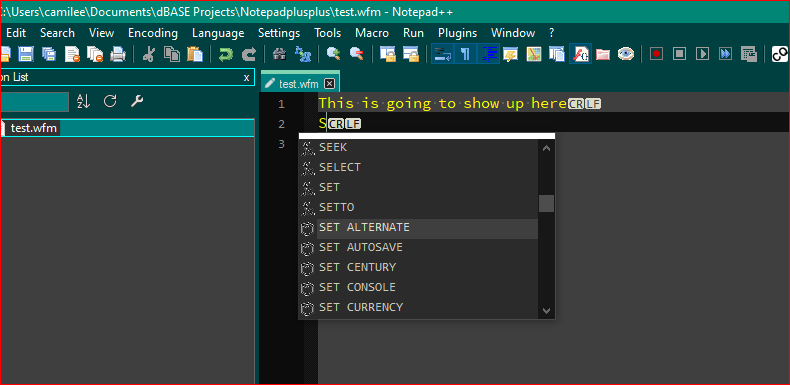Viewport: 790px width, 385px height.
Task: Open the Replace toolbar icon
Action: (303, 54)
